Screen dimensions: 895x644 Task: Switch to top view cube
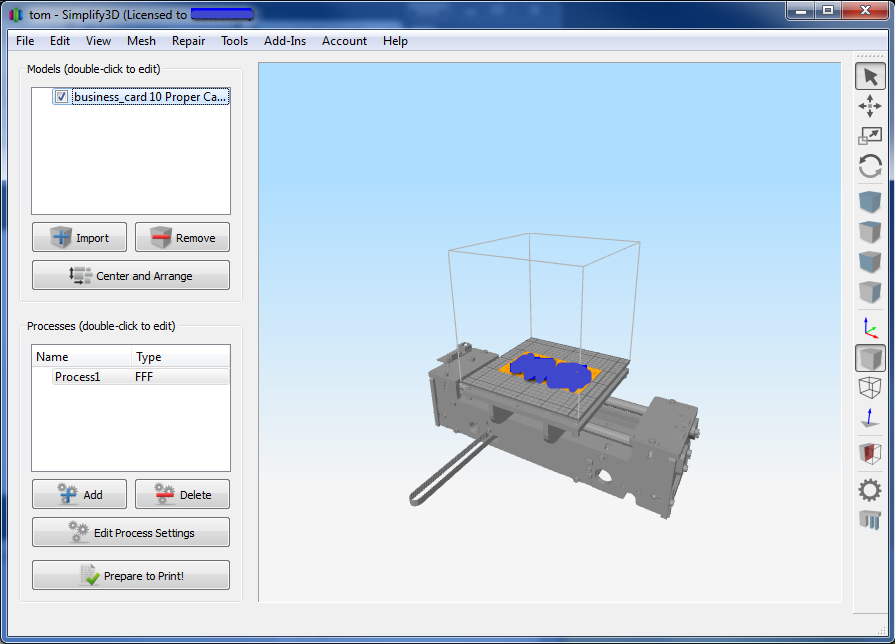870,232
